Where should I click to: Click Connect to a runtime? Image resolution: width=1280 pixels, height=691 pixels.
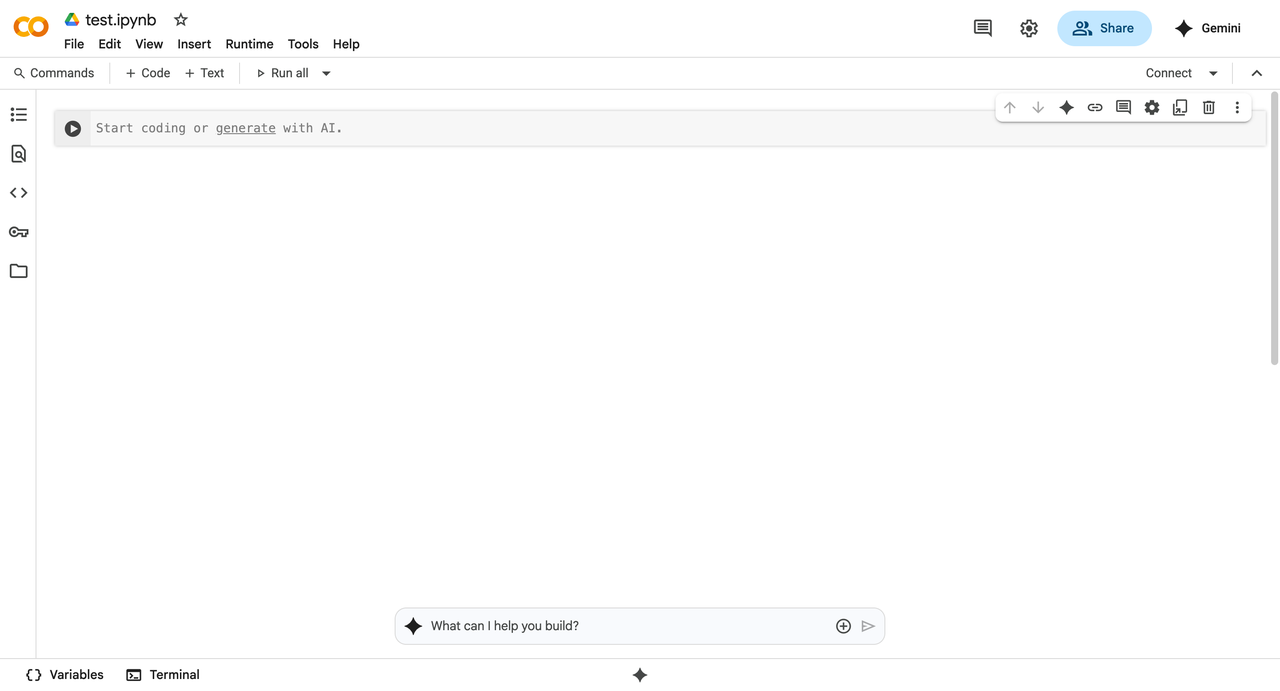1169,73
